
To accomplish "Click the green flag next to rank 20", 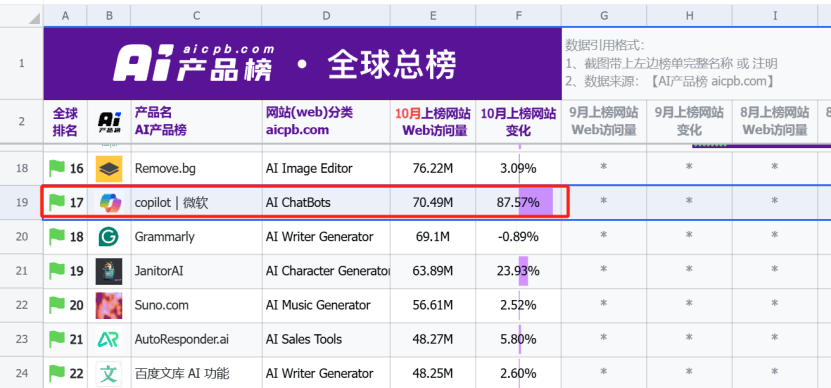I will 57,305.
